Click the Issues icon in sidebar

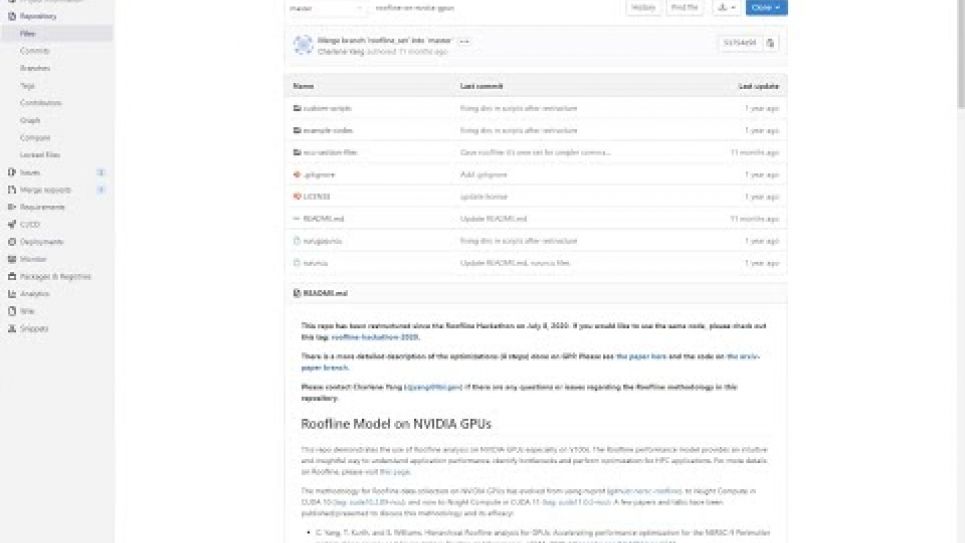pos(12,172)
